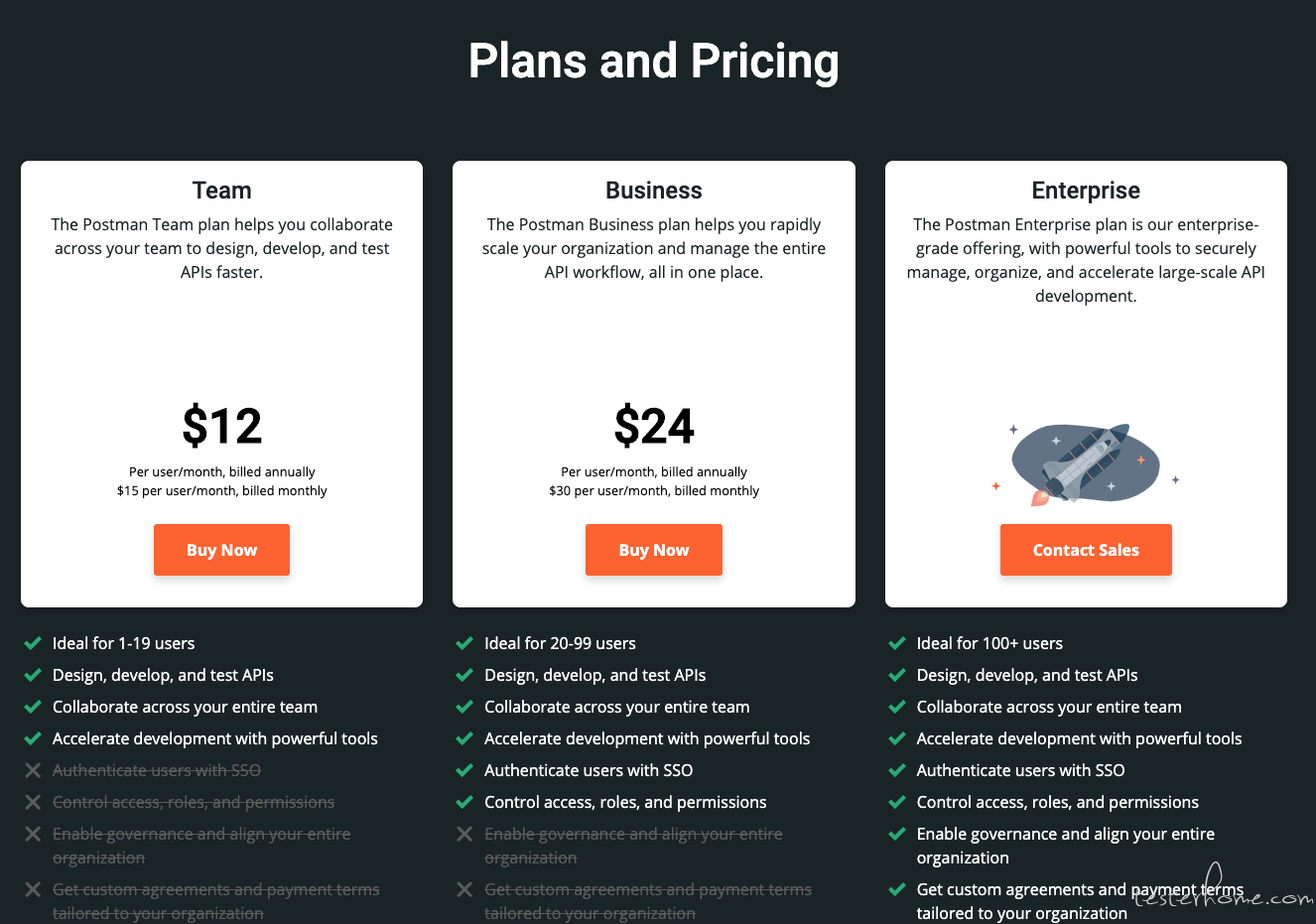Click the $12 Team price
1316x924 pixels.
coord(222,426)
